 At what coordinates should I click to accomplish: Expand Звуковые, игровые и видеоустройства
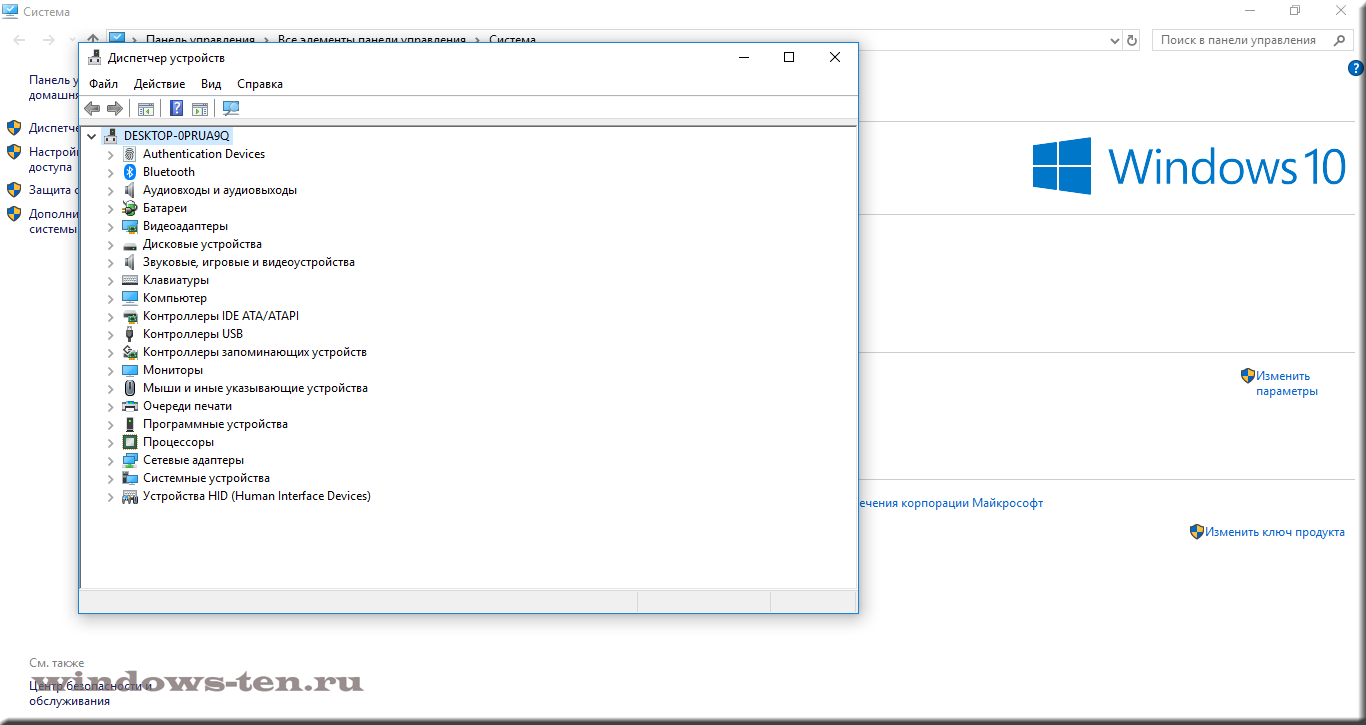tap(111, 262)
